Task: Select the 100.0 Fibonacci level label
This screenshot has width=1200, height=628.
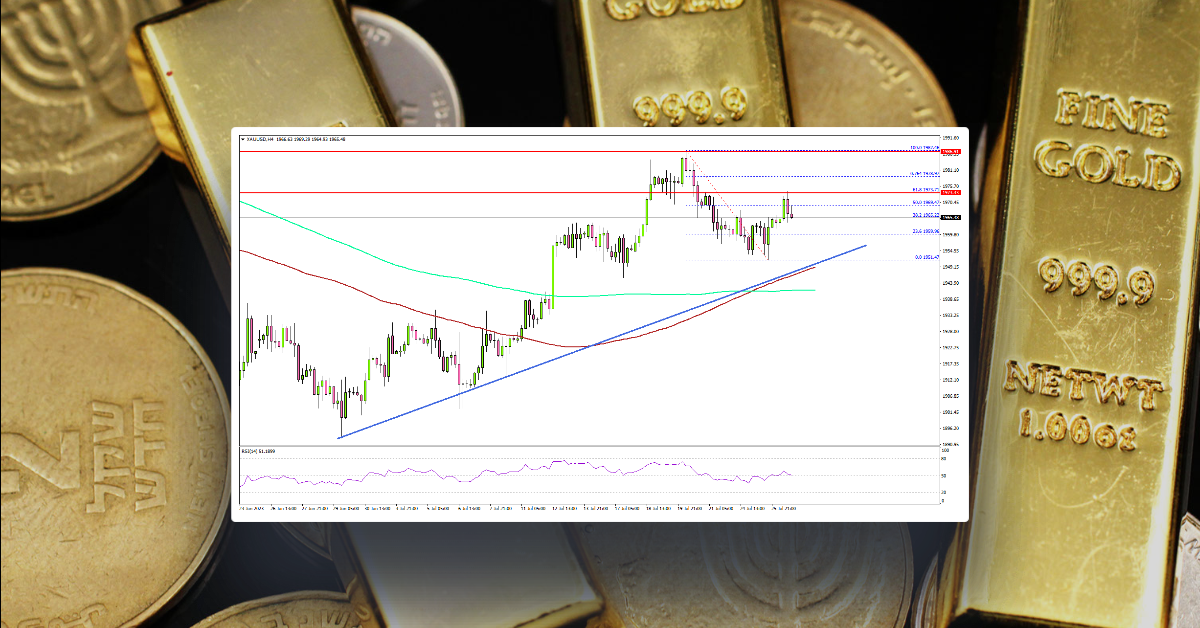Action: click(924, 147)
